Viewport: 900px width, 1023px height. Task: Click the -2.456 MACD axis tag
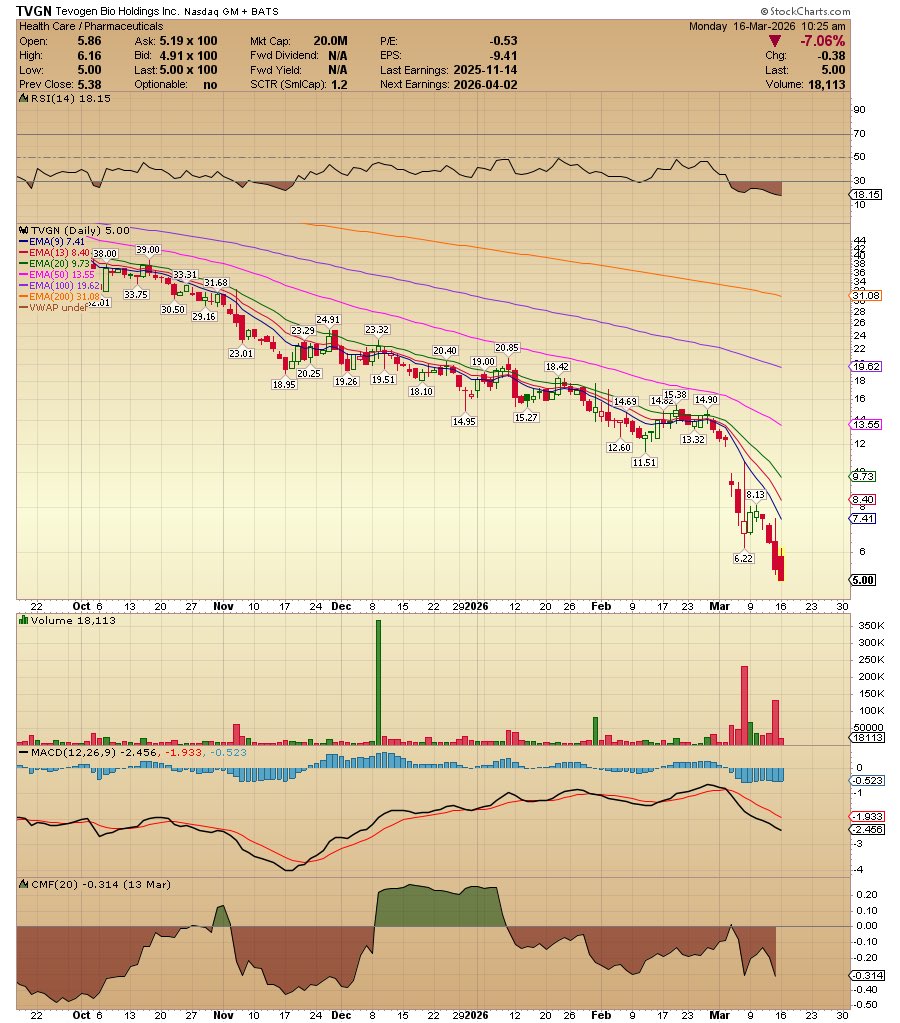coord(867,829)
